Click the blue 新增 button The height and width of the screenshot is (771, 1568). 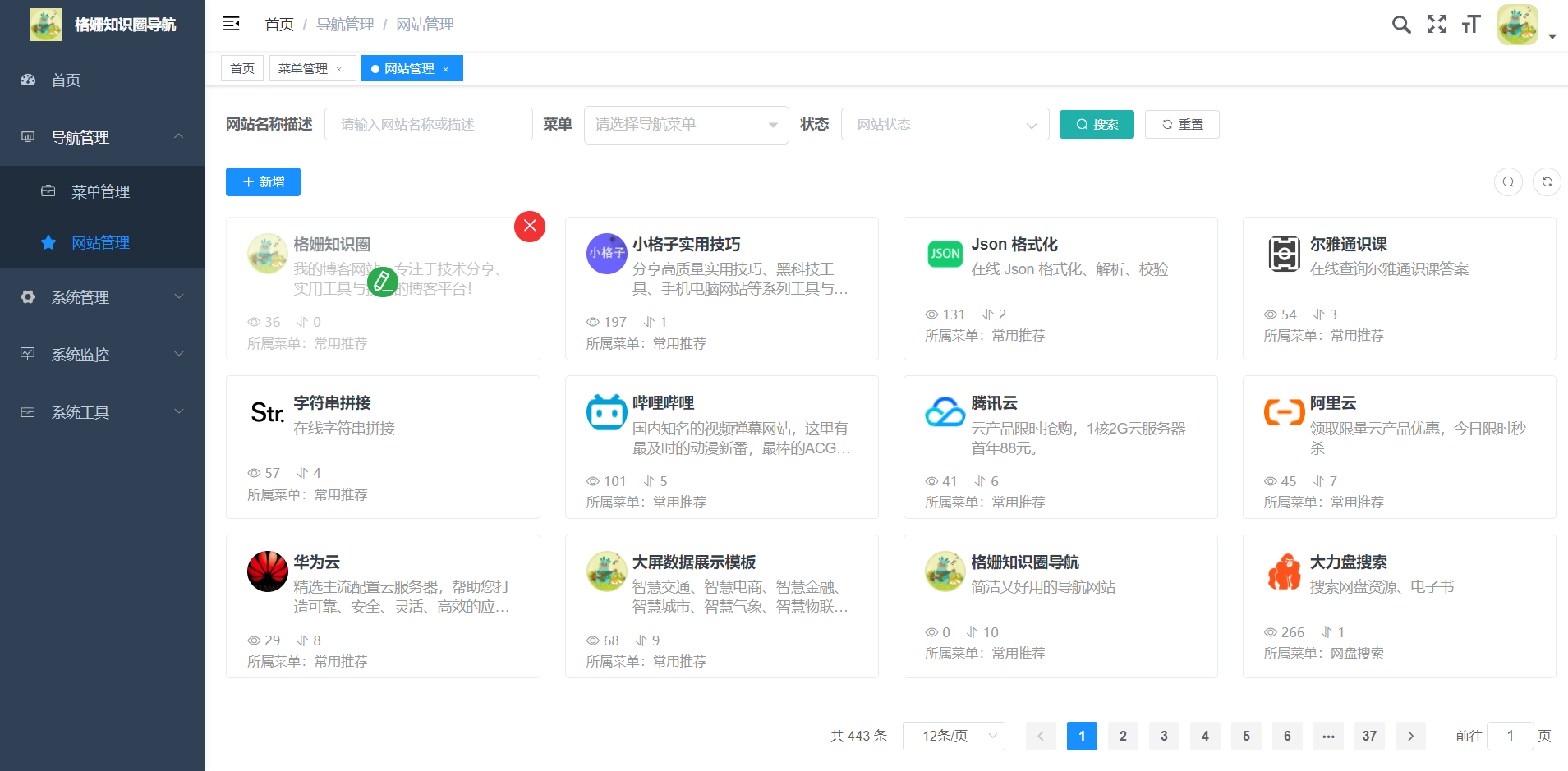[263, 181]
